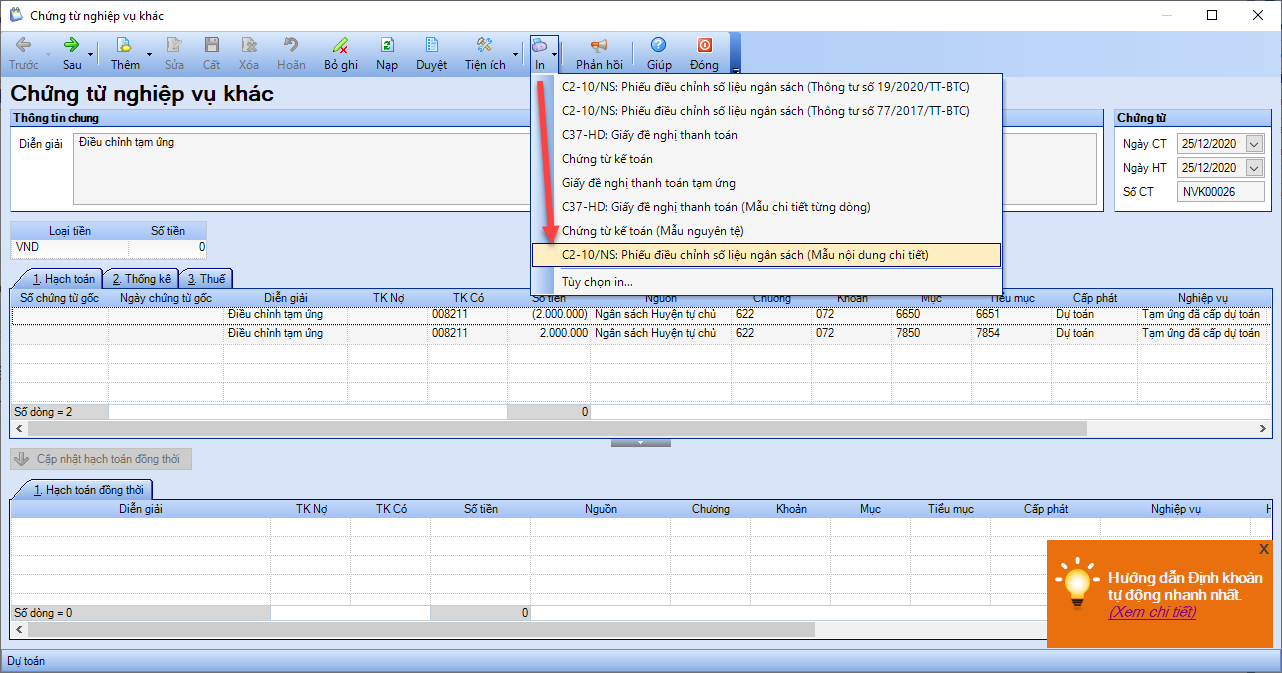Image resolution: width=1282 pixels, height=673 pixels.
Task: Choose Tùy chọn in... menu entry
Action: click(597, 282)
